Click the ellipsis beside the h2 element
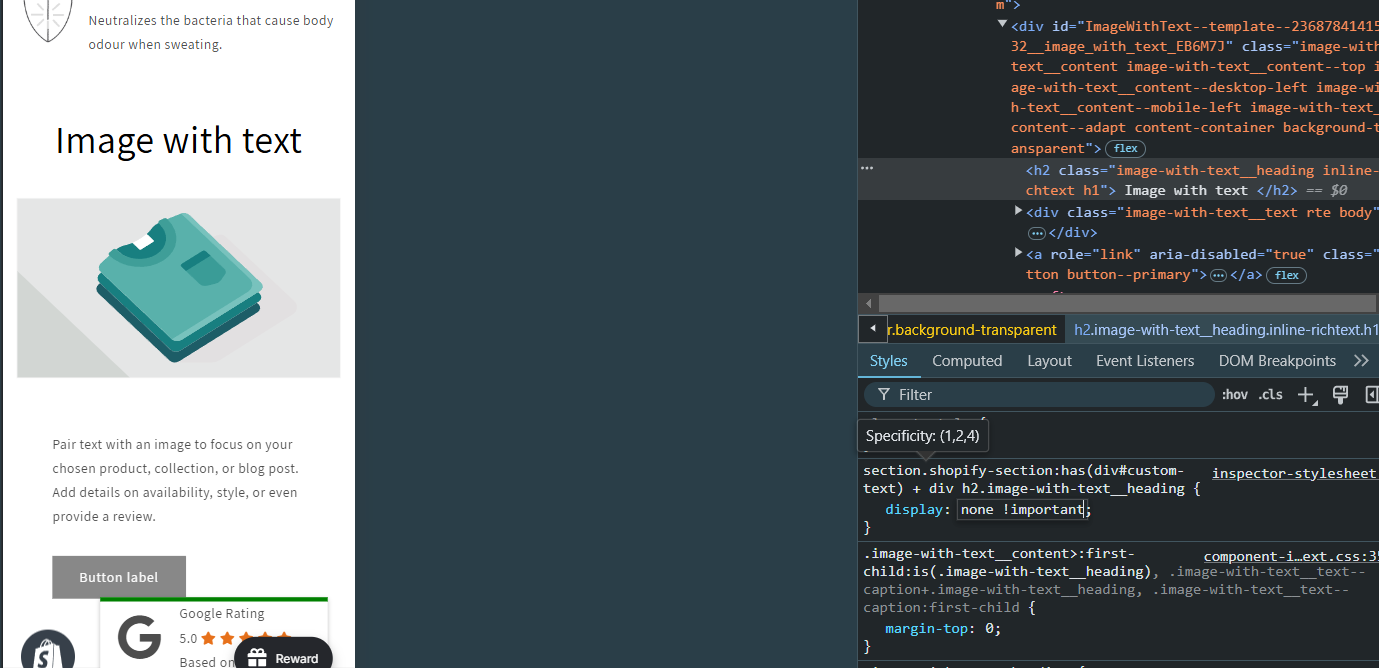Screen dimensions: 1379x668 click(867, 169)
